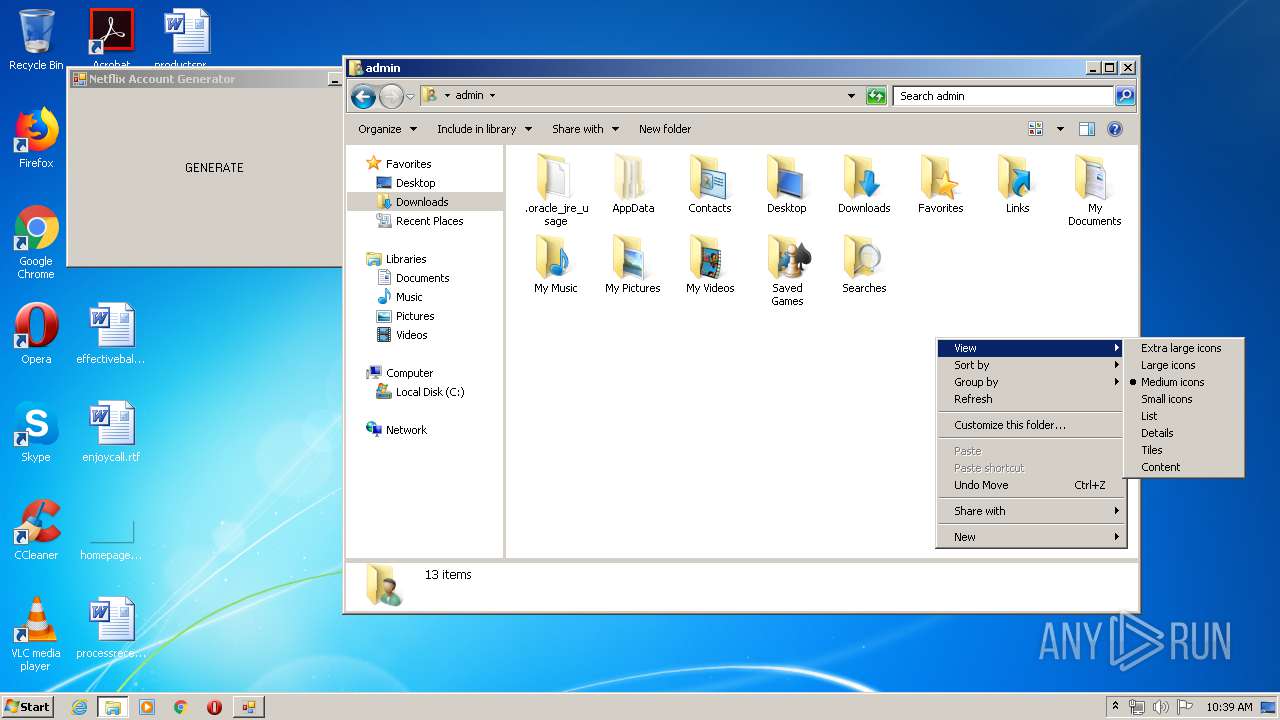Open the Contacts folder

coord(710,184)
